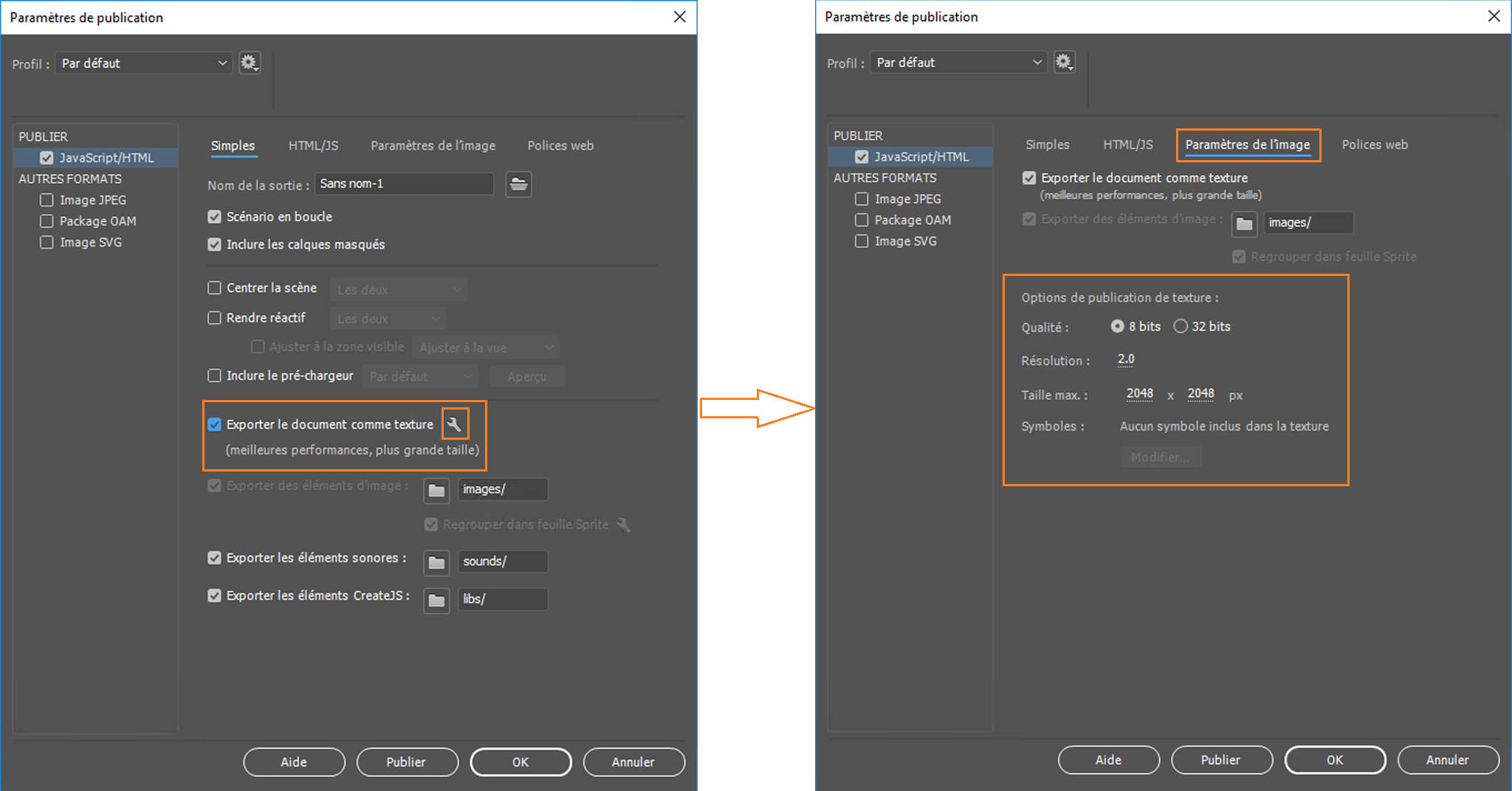Click Publier button in right dialog
Image resolution: width=1512 pixels, height=791 pixels.
pyautogui.click(x=1222, y=760)
